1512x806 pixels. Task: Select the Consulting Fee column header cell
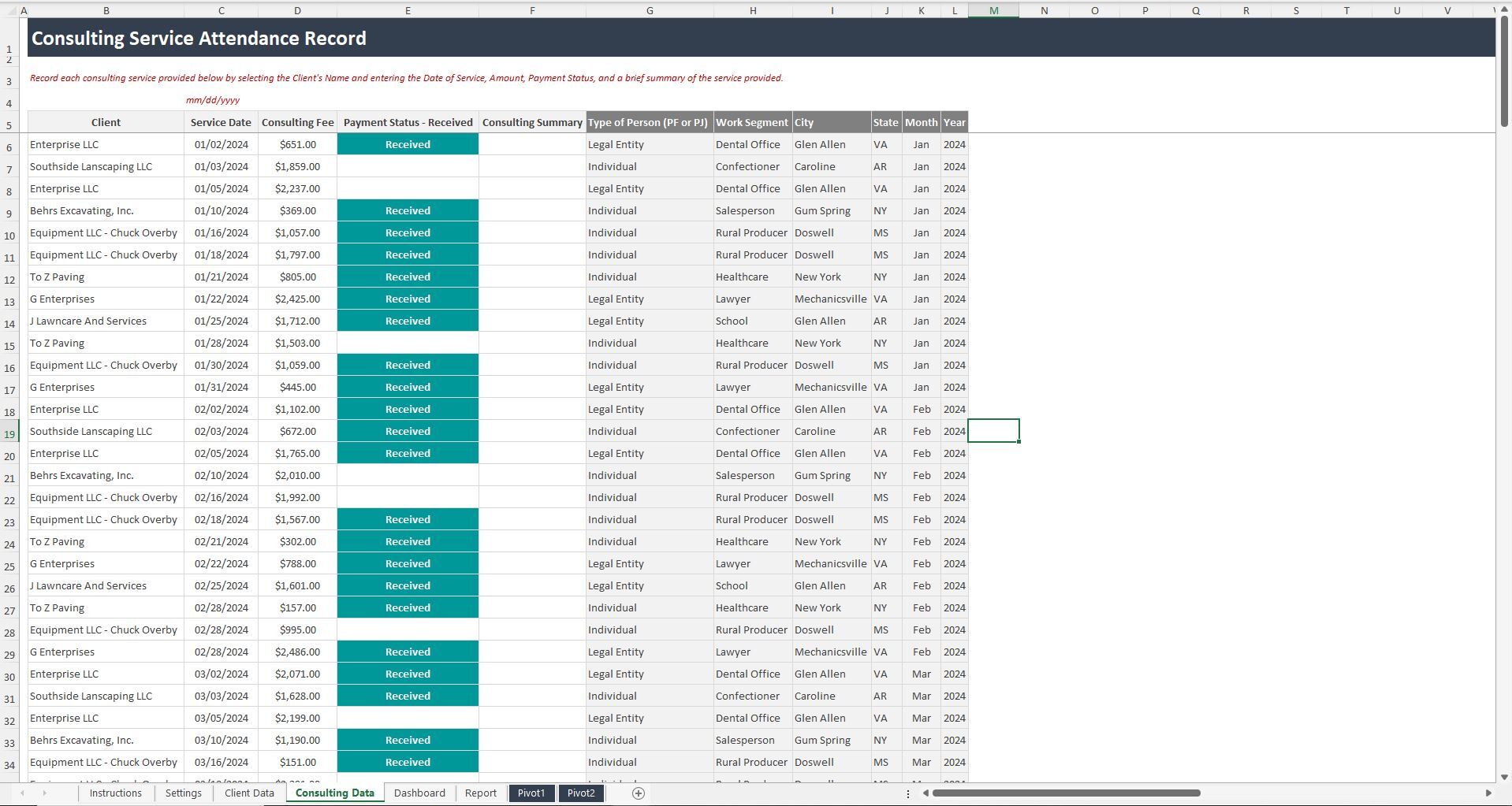point(297,122)
